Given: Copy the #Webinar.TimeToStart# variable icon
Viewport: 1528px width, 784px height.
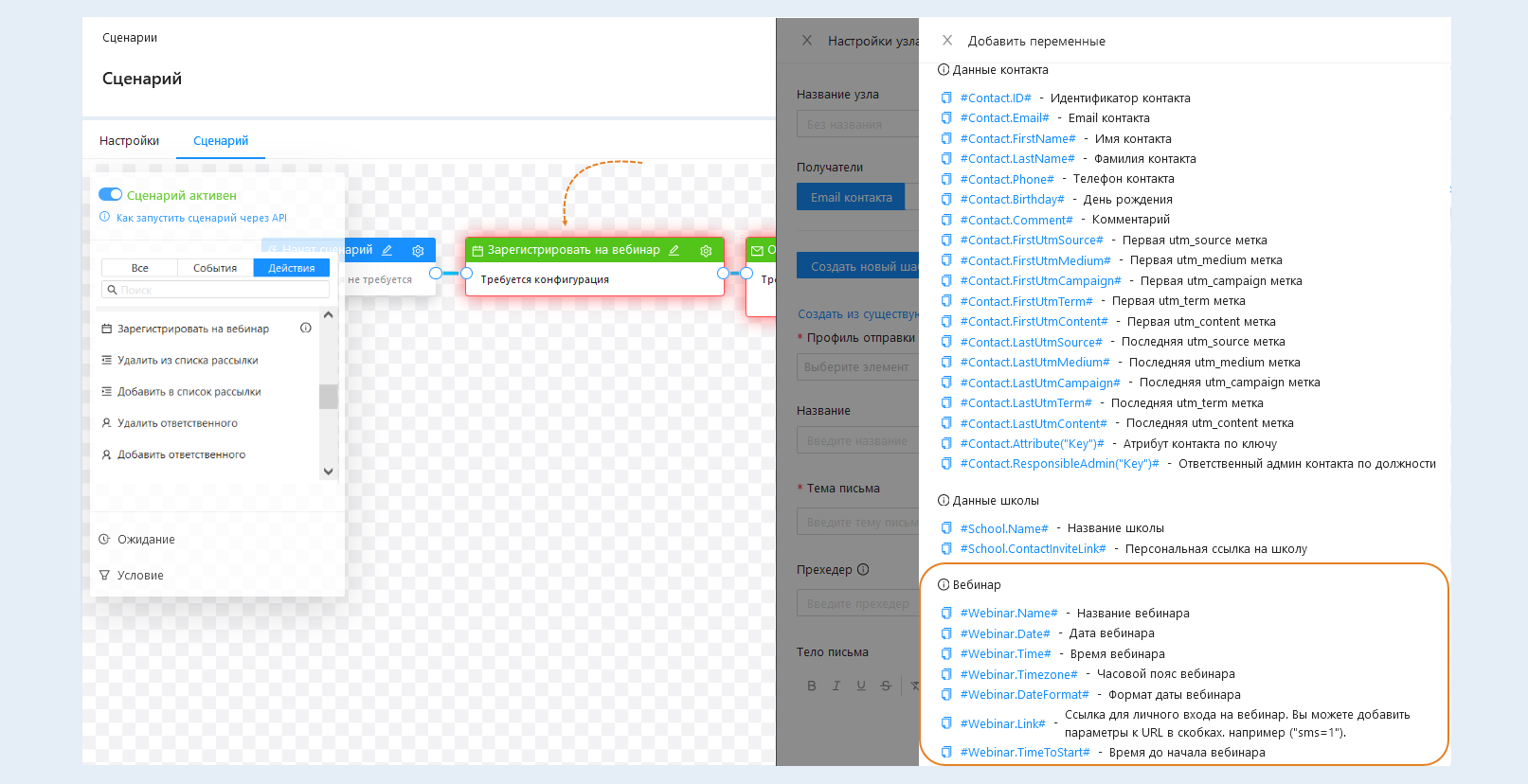Looking at the screenshot, I should pos(945,753).
